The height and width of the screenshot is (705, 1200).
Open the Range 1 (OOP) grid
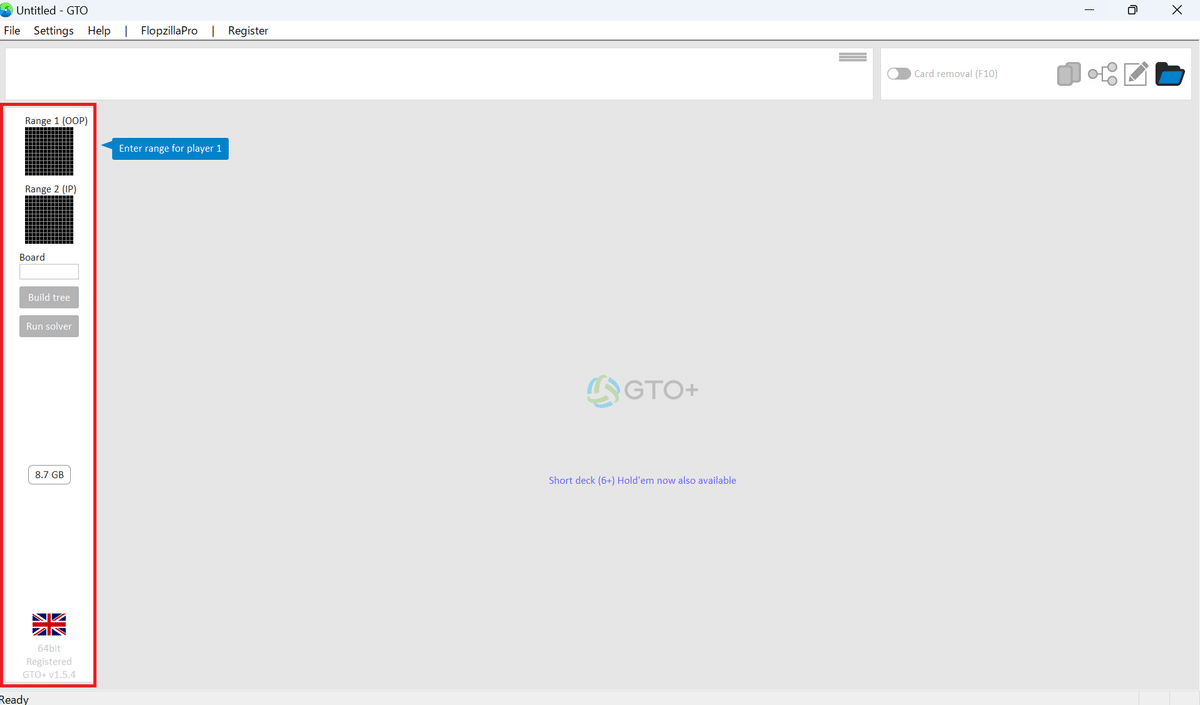click(x=49, y=152)
